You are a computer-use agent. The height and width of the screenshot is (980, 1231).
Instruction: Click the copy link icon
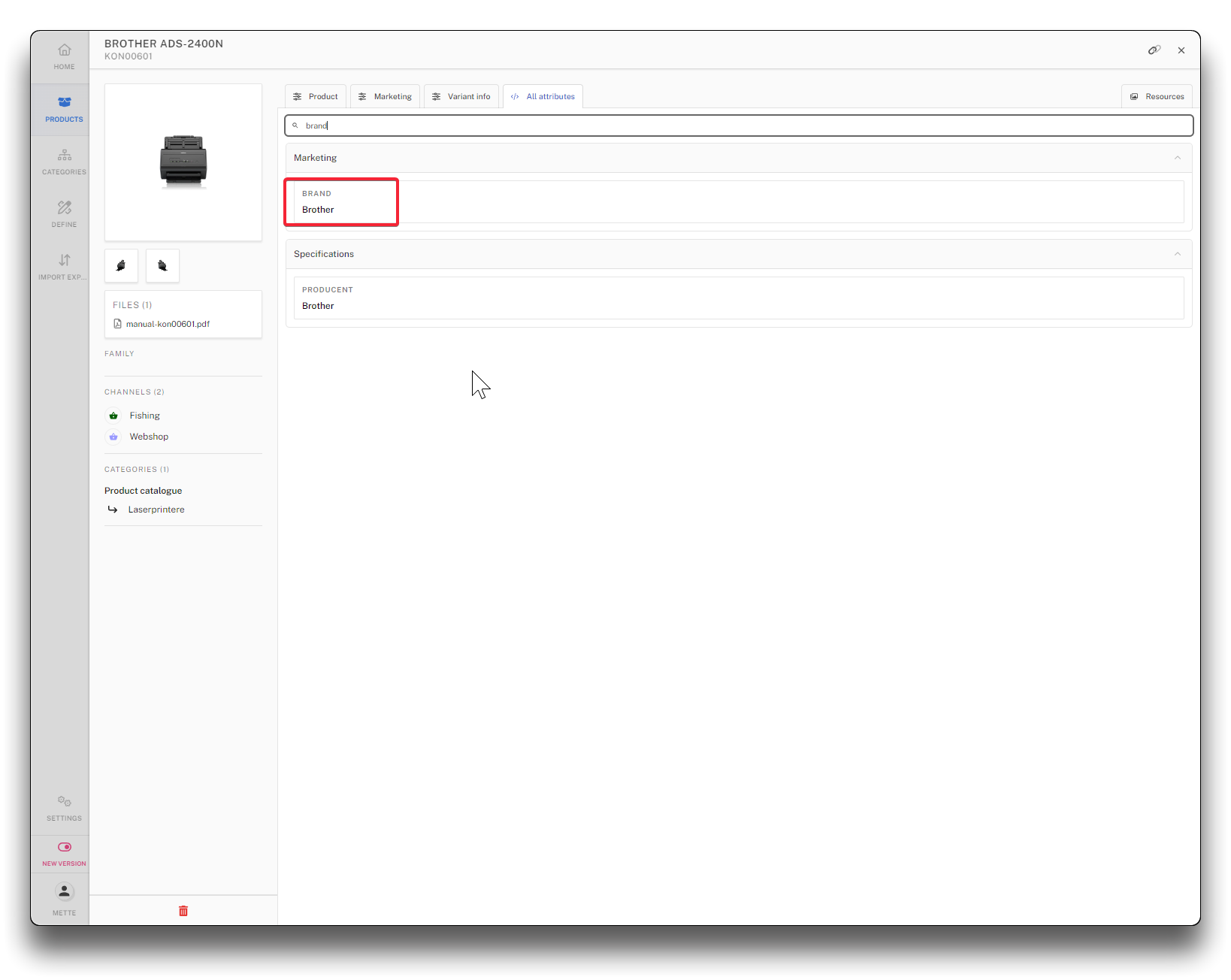click(1154, 50)
